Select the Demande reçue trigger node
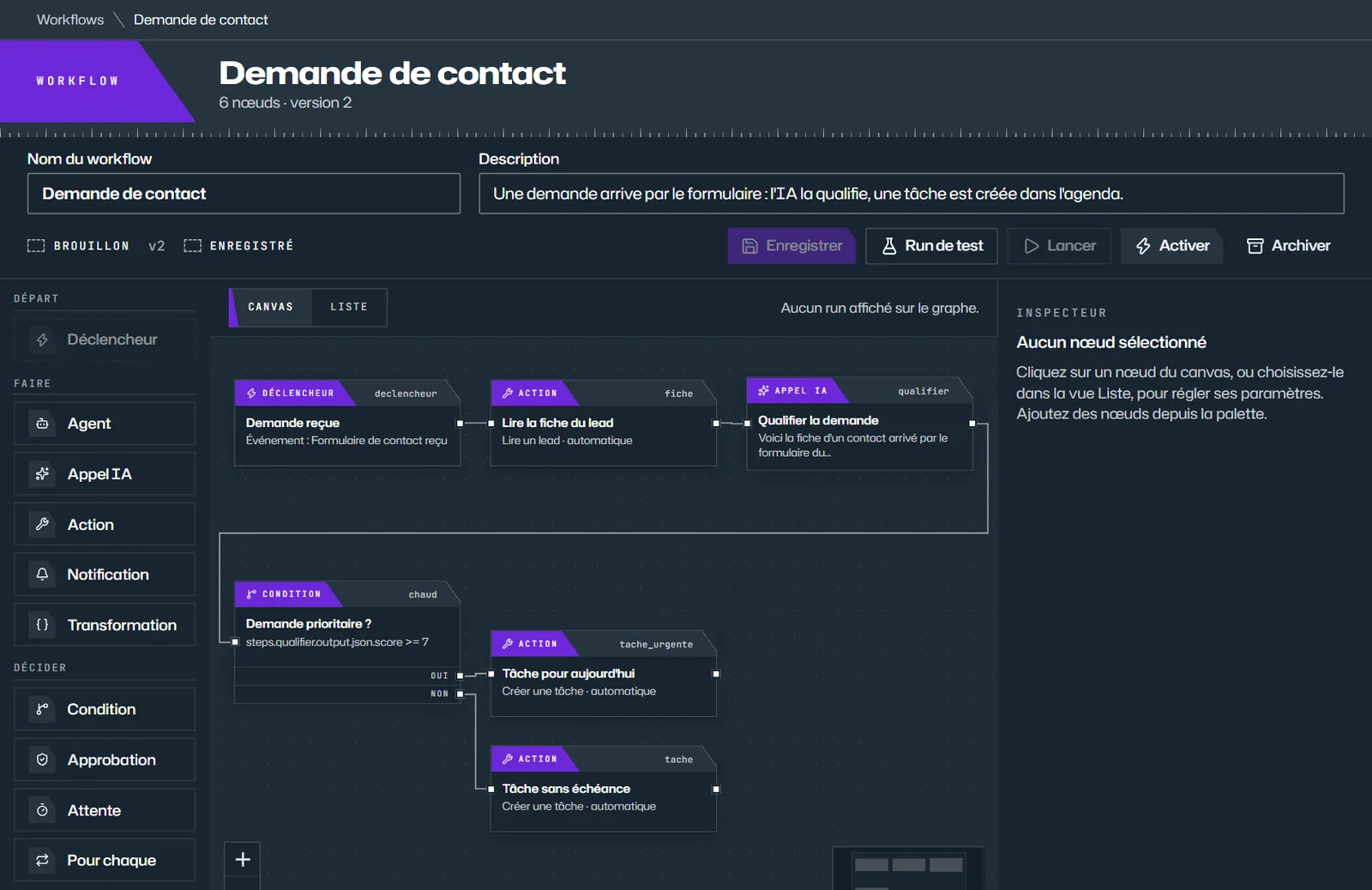1372x890 pixels. coord(347,424)
